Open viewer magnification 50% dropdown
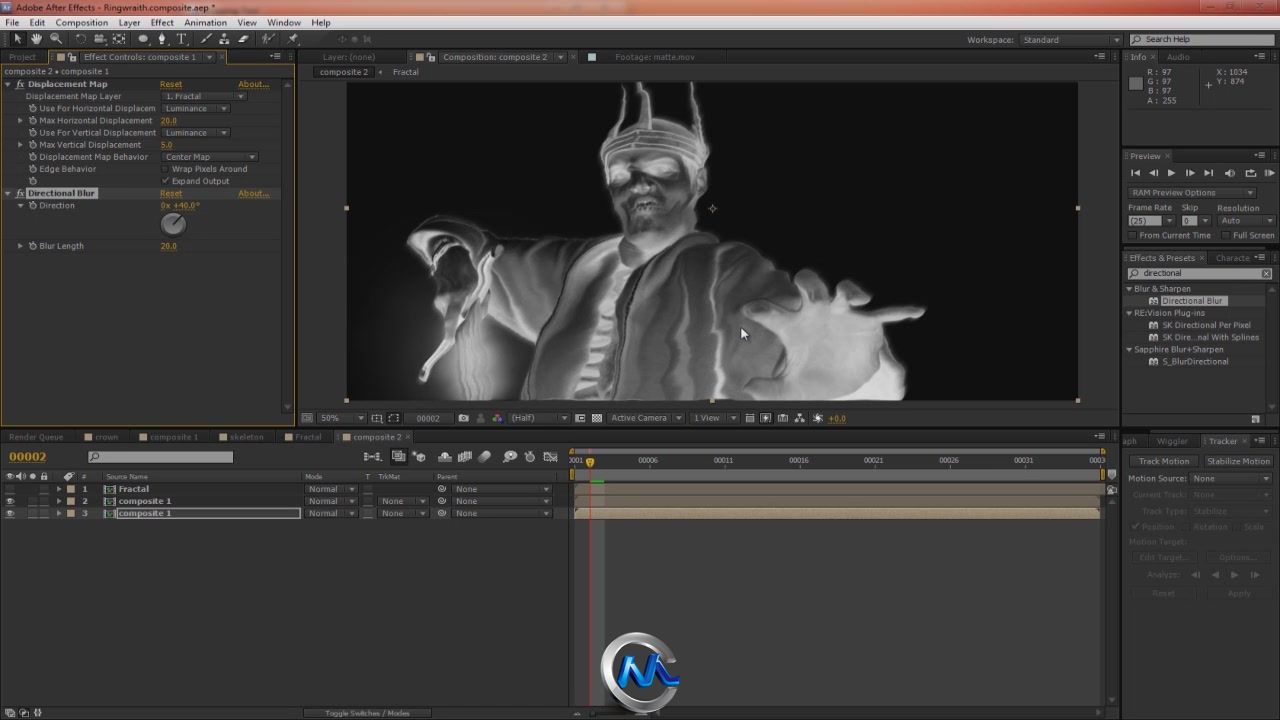Image resolution: width=1280 pixels, height=720 pixels. click(x=340, y=418)
